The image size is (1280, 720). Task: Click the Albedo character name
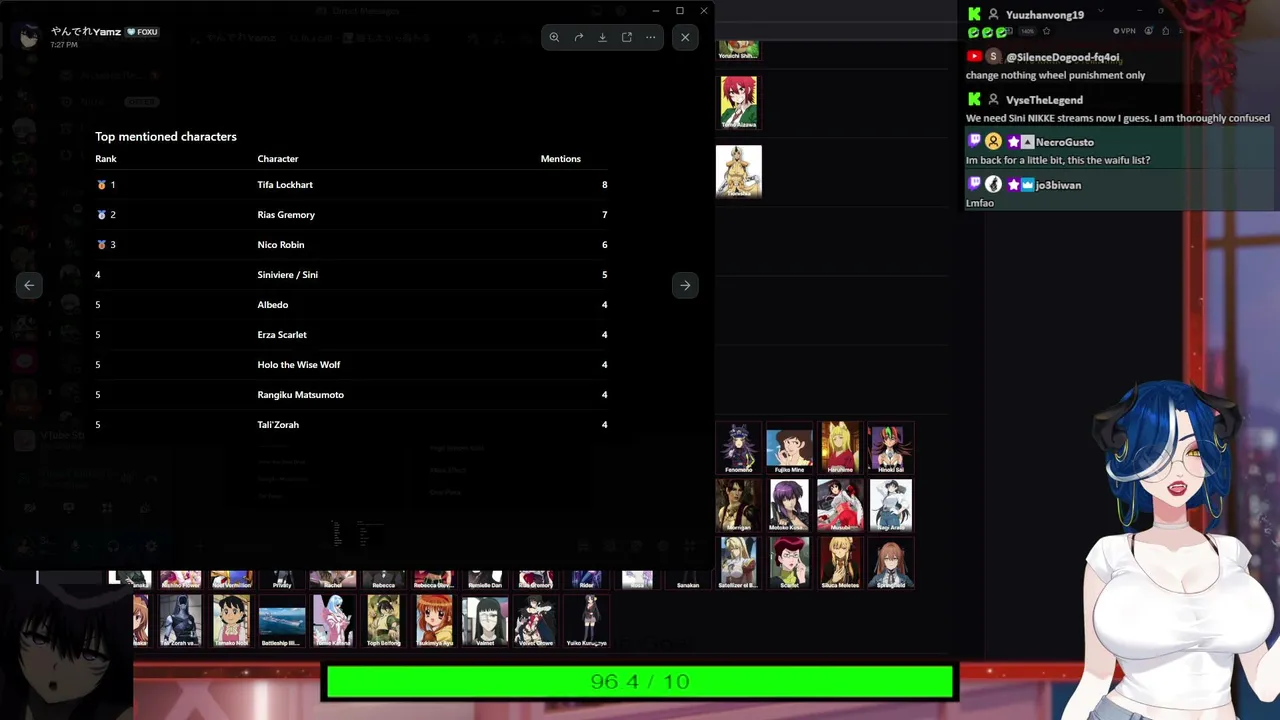pos(273,305)
